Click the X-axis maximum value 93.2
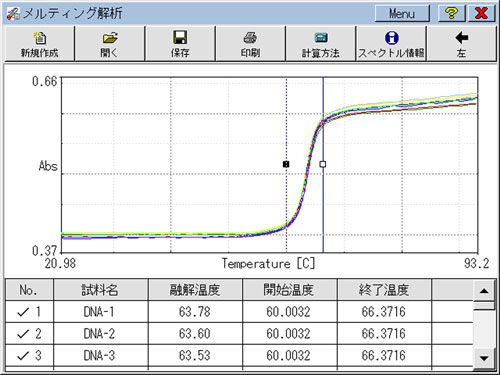Screen dimensions: 500x375 tap(476, 264)
